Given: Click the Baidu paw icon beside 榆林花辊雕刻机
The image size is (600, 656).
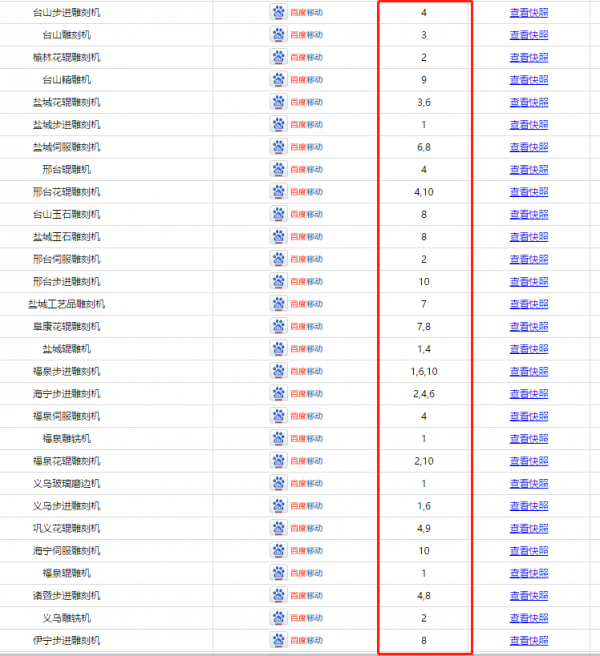Looking at the screenshot, I should click(x=278, y=57).
